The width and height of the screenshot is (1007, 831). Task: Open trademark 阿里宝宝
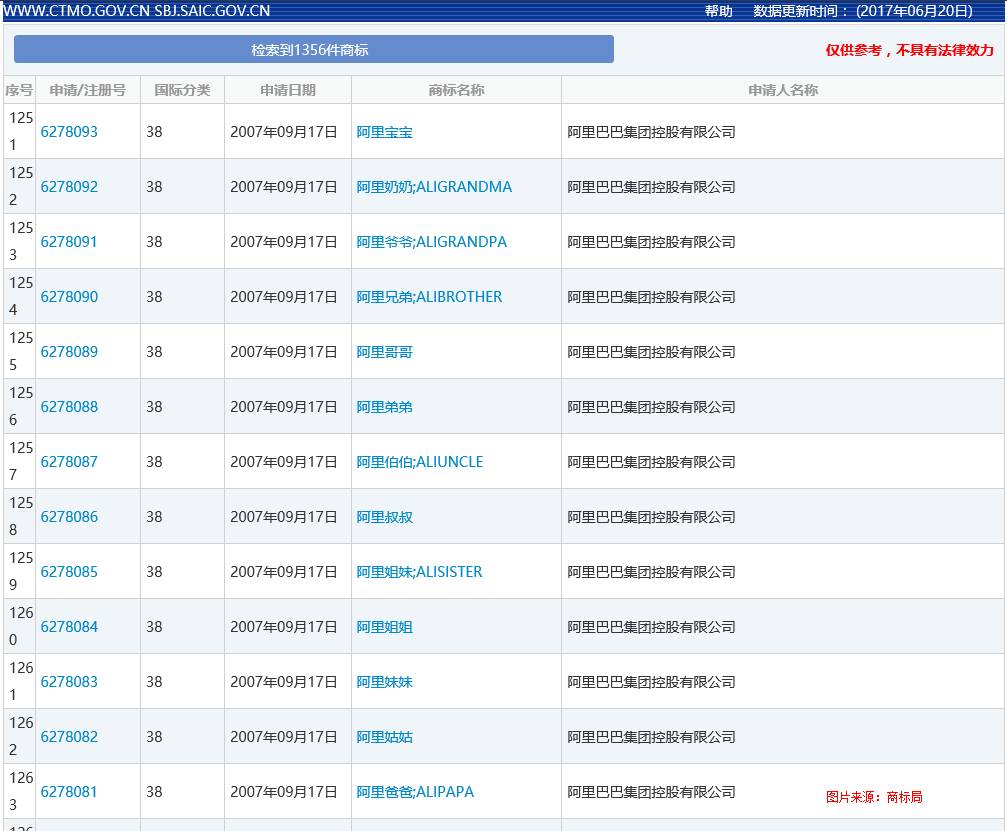[384, 132]
